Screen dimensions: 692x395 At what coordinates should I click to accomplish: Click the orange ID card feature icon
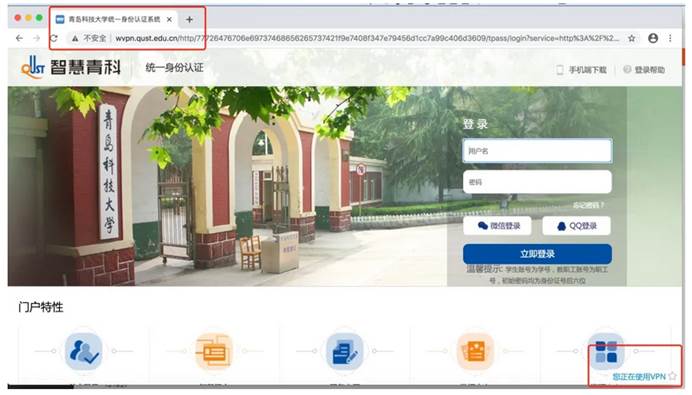tap(214, 351)
